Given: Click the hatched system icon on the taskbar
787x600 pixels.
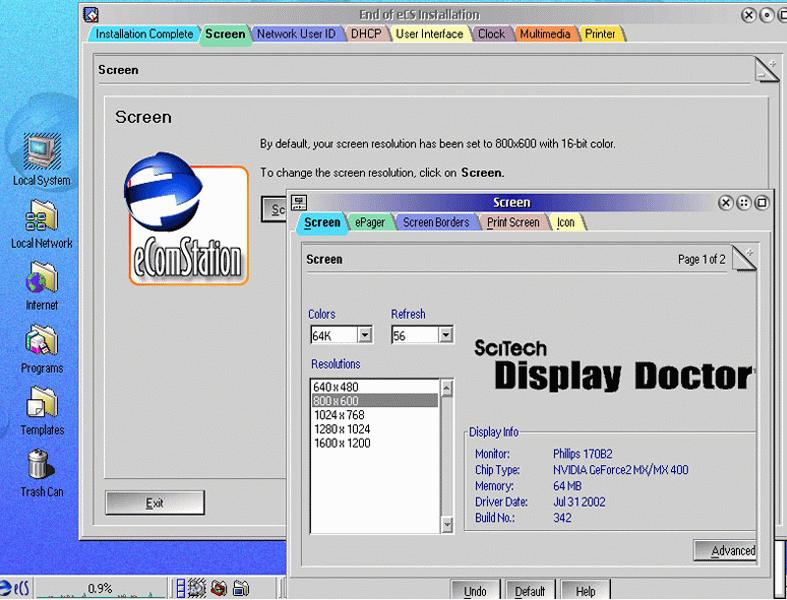Looking at the screenshot, I should point(197,588).
